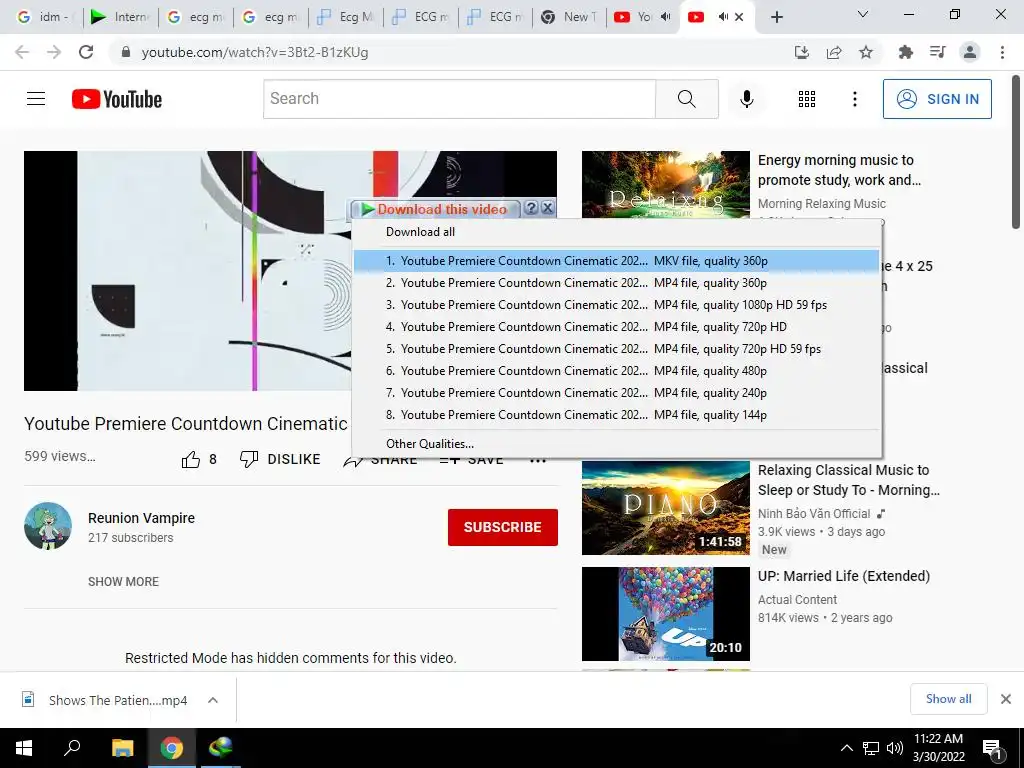Open the YouTube hamburger guide menu
This screenshot has width=1024, height=768.
36,99
